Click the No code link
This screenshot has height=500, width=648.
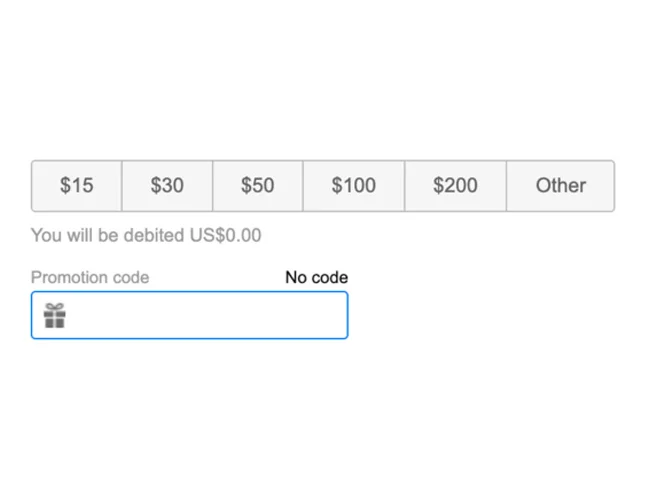(x=317, y=277)
